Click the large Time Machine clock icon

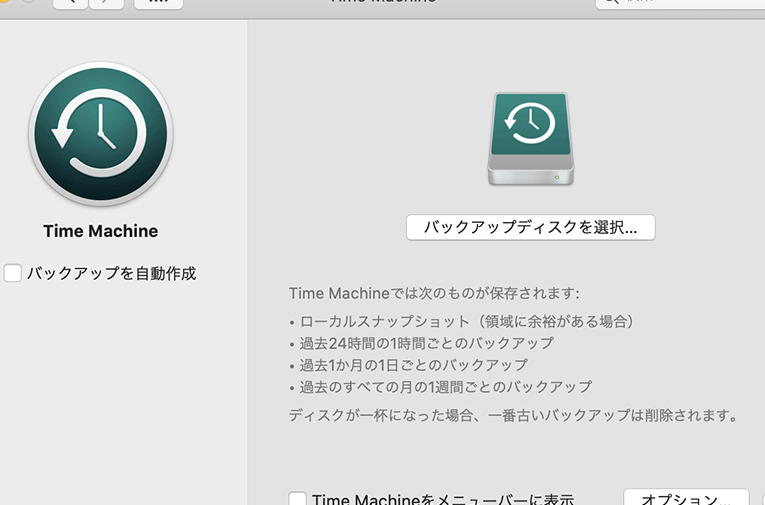101,134
